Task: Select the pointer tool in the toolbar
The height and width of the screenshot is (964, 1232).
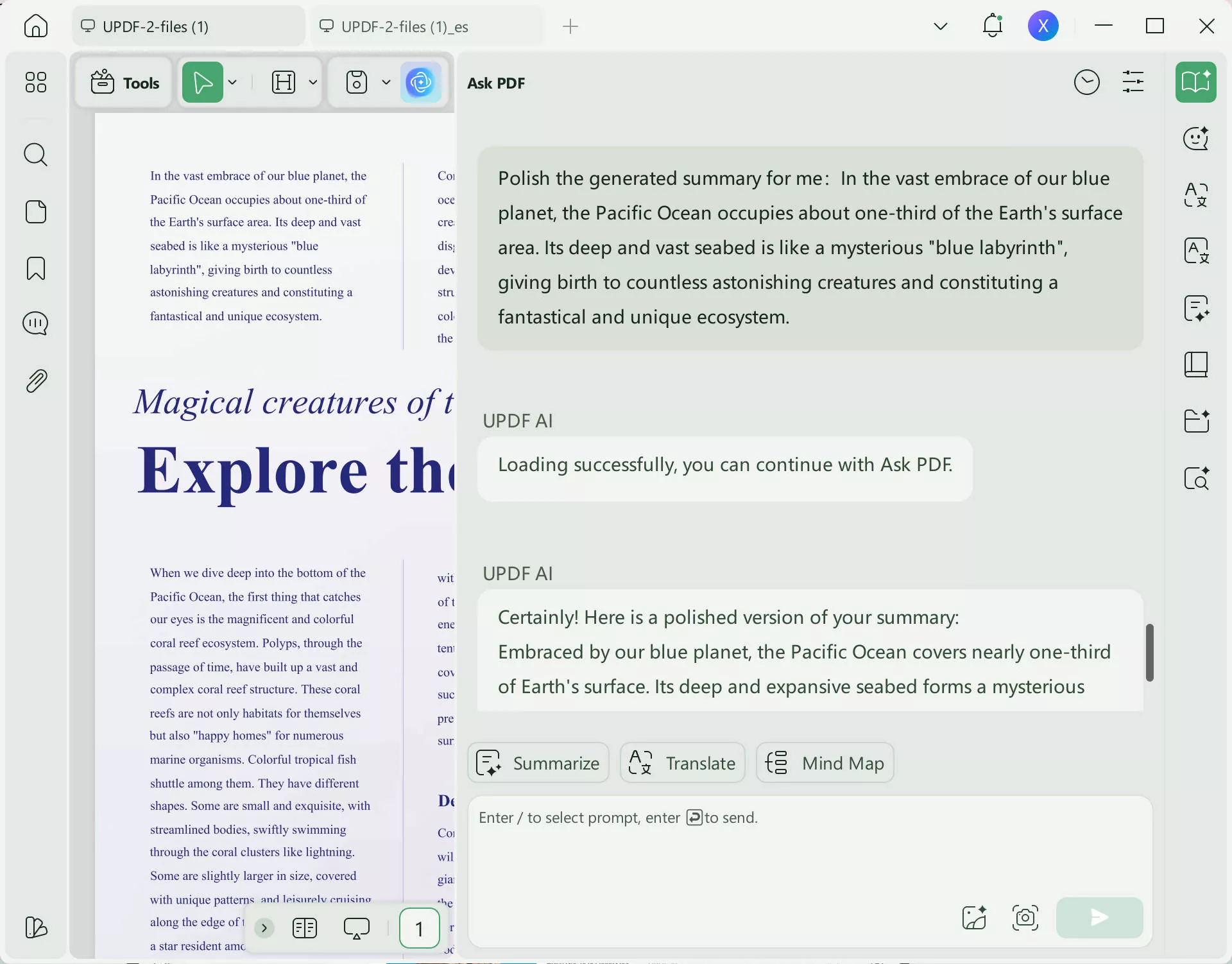Action: 203,82
